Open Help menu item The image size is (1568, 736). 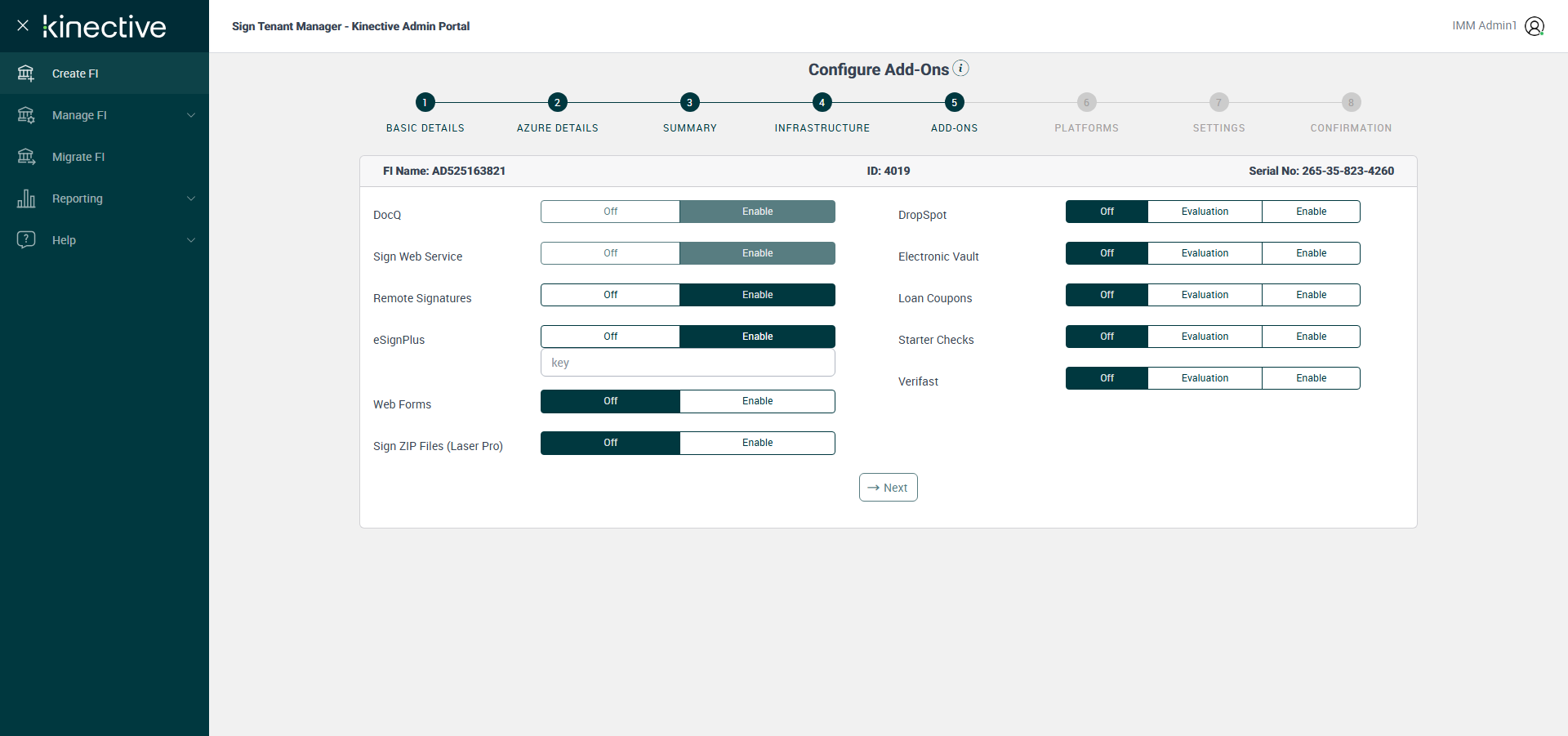tap(105, 240)
